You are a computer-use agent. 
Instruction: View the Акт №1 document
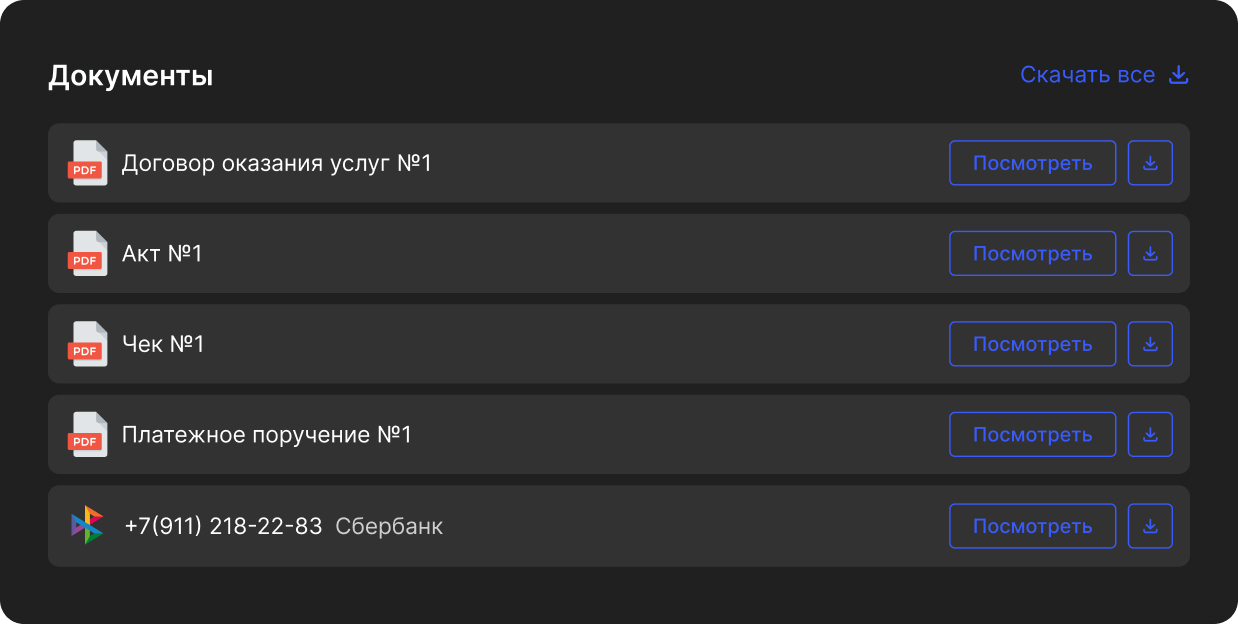(1032, 253)
